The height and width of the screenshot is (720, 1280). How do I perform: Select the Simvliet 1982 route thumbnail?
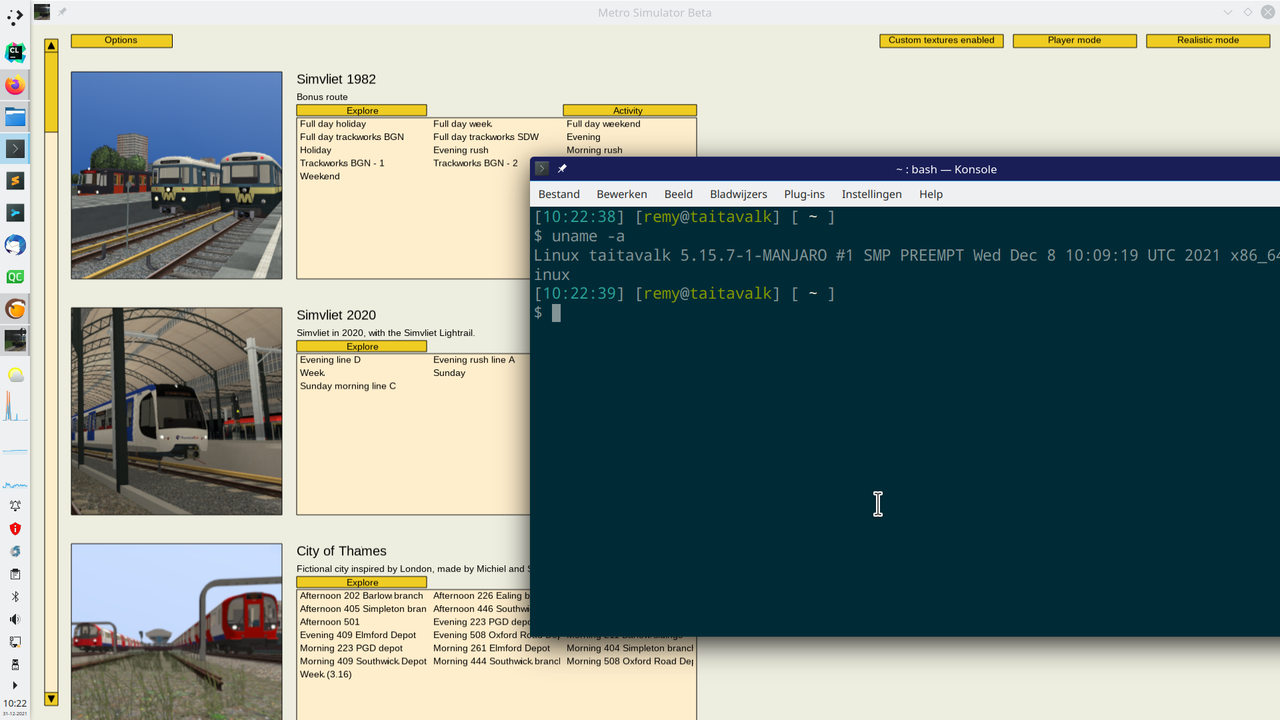pyautogui.click(x=177, y=175)
